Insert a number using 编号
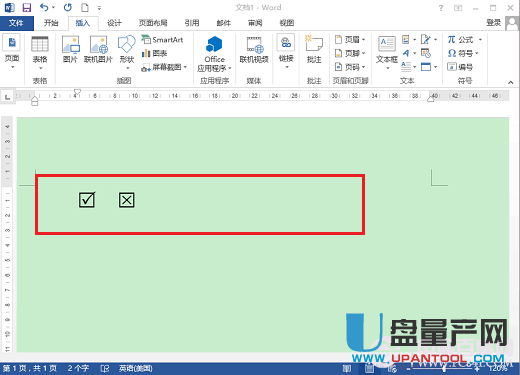 click(x=460, y=67)
